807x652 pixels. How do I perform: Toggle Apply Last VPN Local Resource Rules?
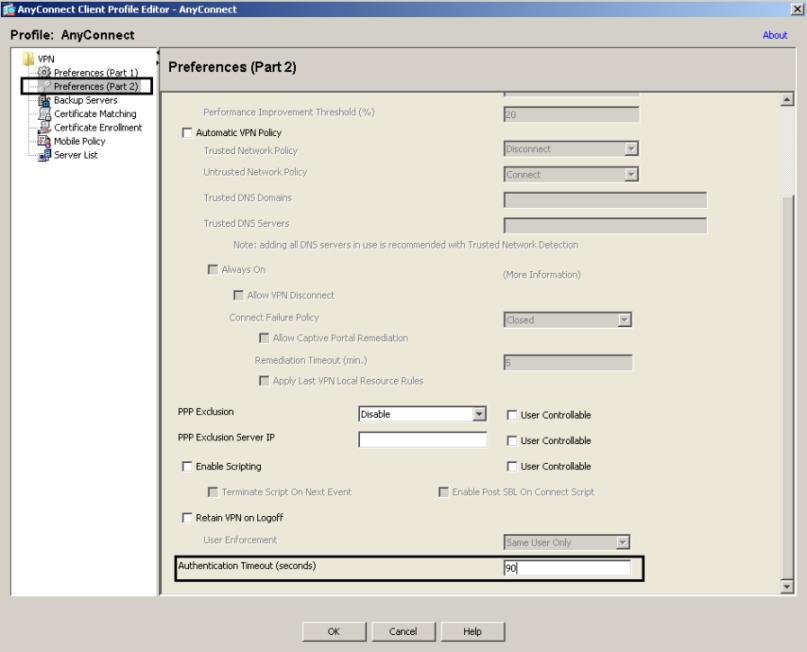coord(264,381)
